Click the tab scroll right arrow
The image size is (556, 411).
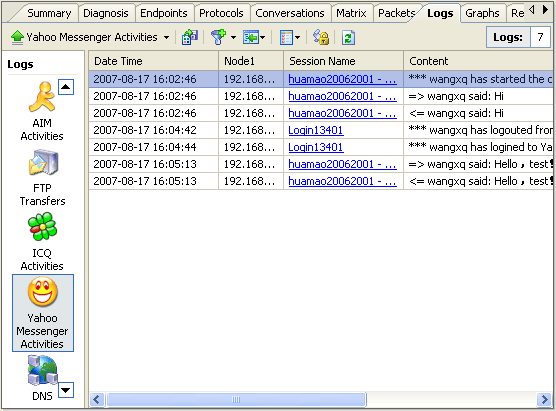pyautogui.click(x=545, y=10)
